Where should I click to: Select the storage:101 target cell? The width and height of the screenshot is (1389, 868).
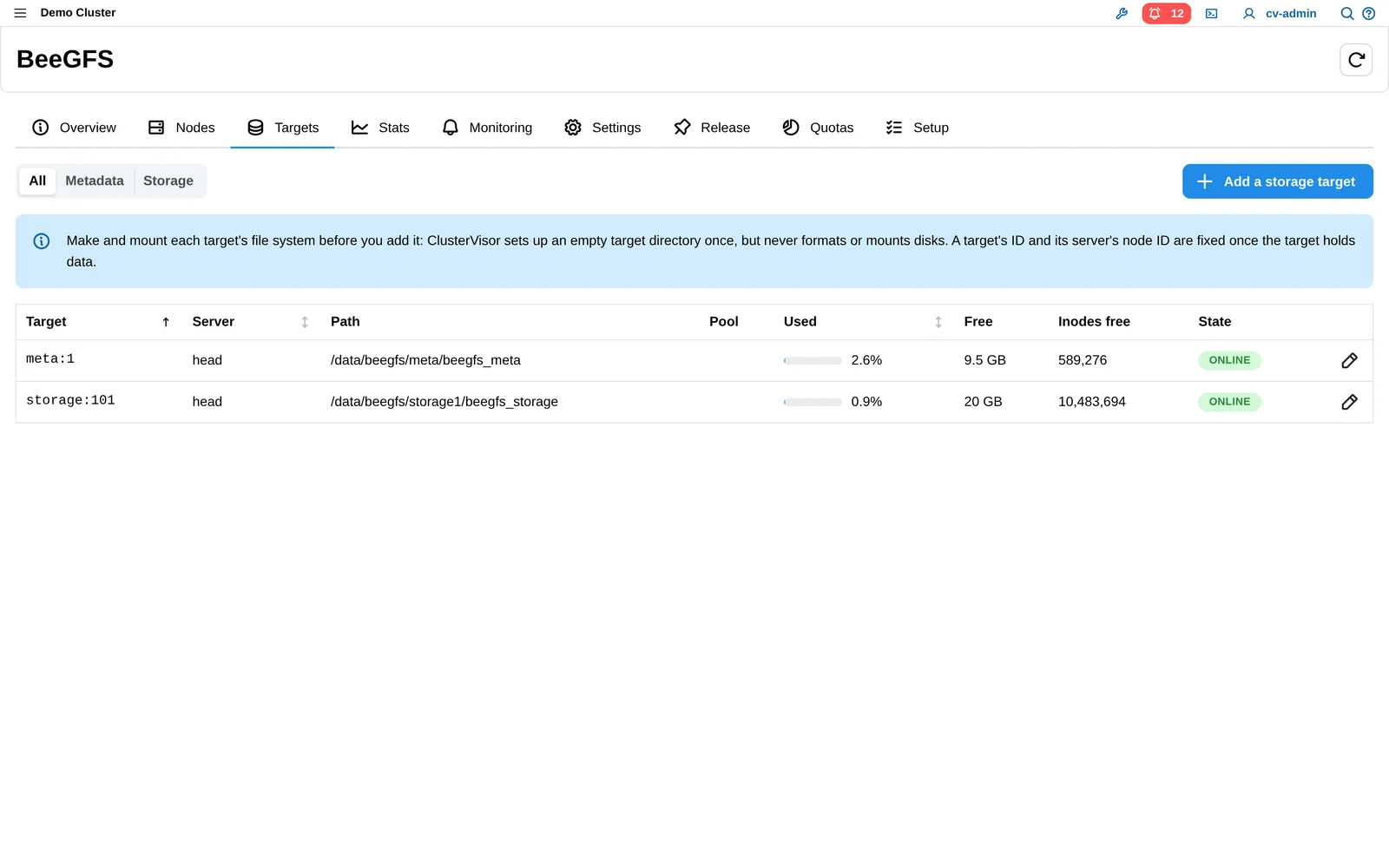pos(70,401)
